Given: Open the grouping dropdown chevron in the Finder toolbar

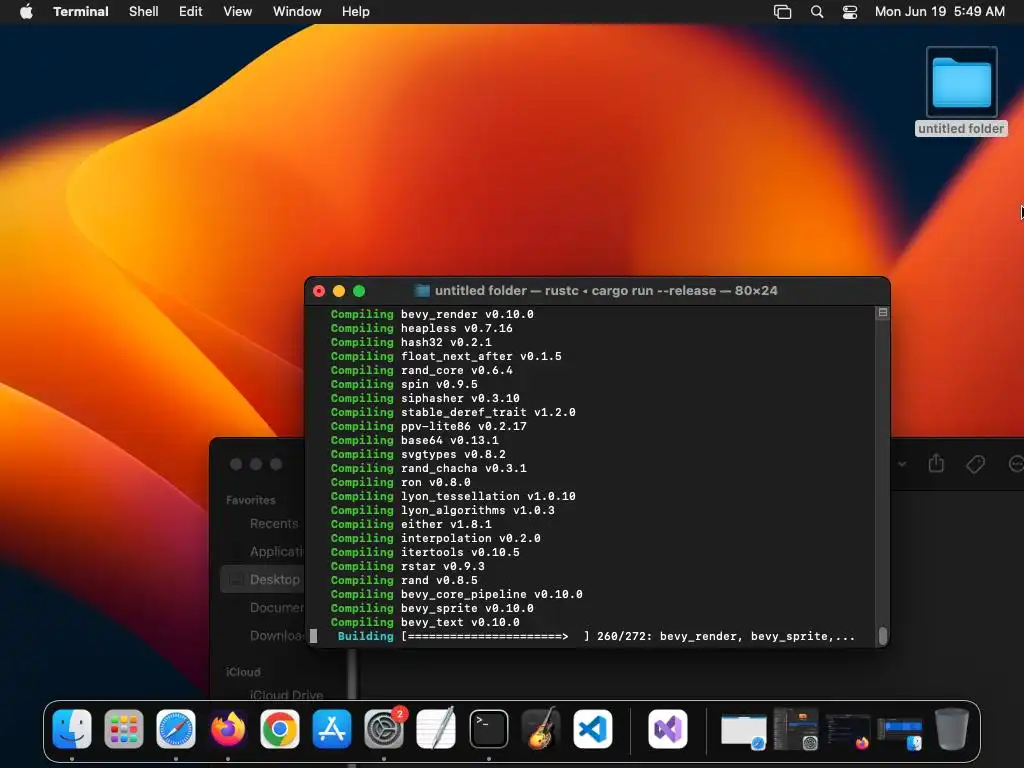Looking at the screenshot, I should pos(902,464).
